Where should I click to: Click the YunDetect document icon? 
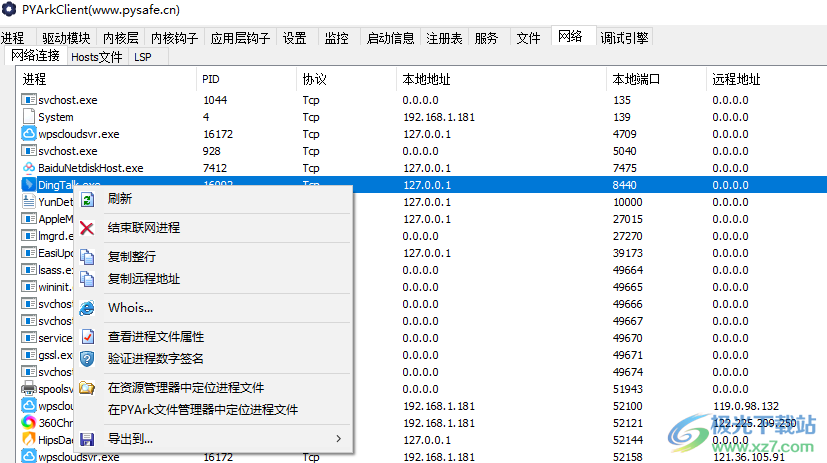(x=28, y=201)
